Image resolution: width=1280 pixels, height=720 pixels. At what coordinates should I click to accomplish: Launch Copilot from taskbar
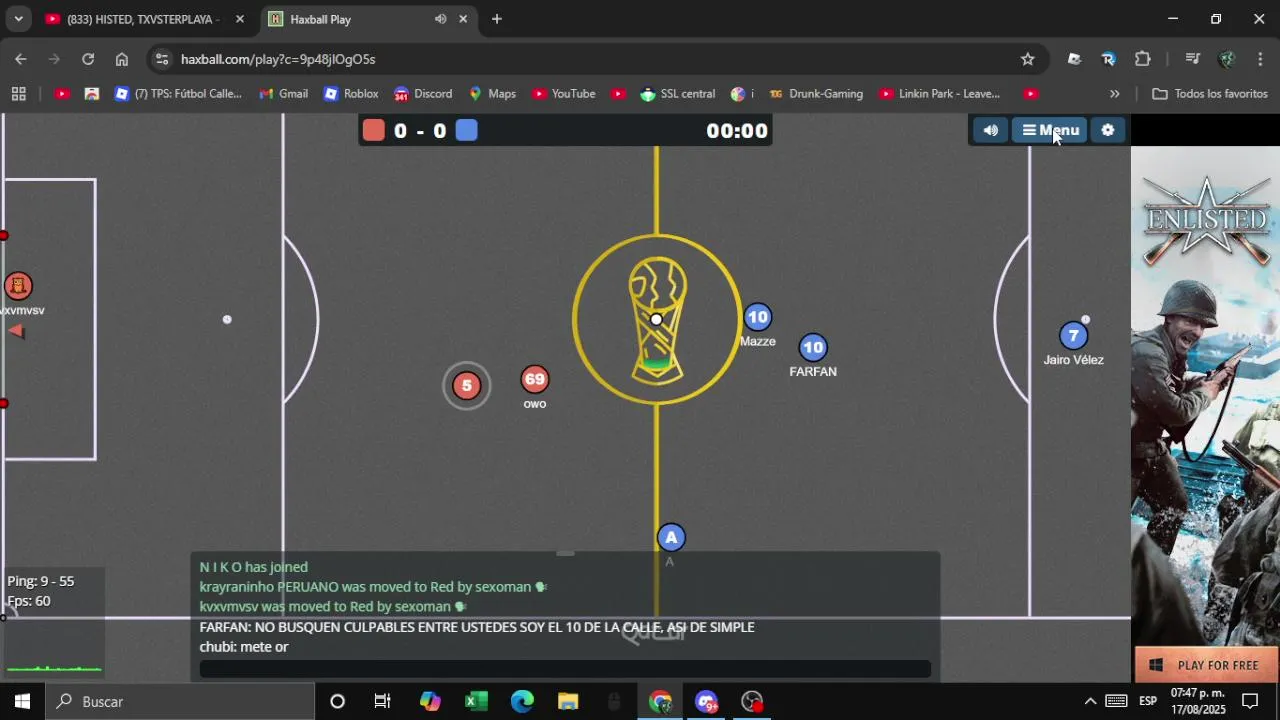(x=430, y=701)
